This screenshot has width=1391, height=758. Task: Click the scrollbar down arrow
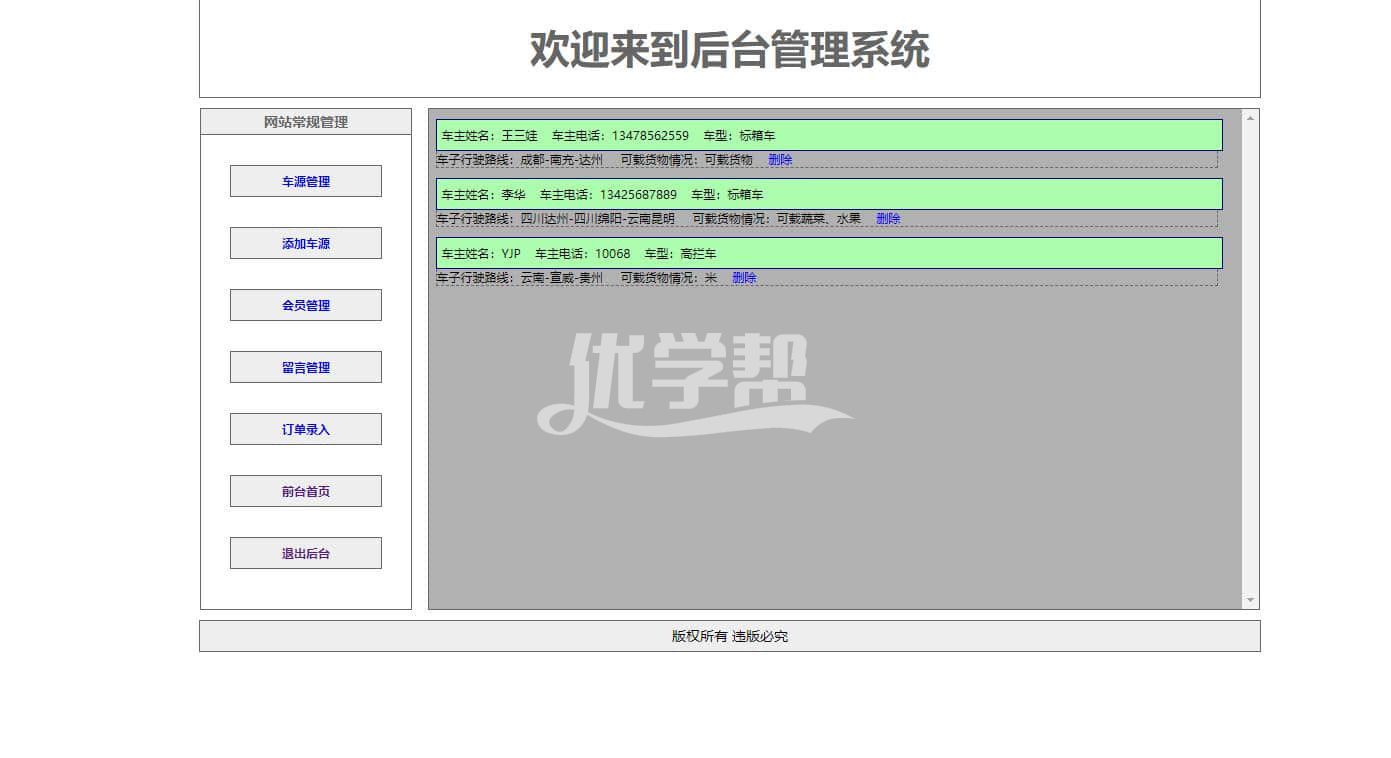tap(1250, 600)
